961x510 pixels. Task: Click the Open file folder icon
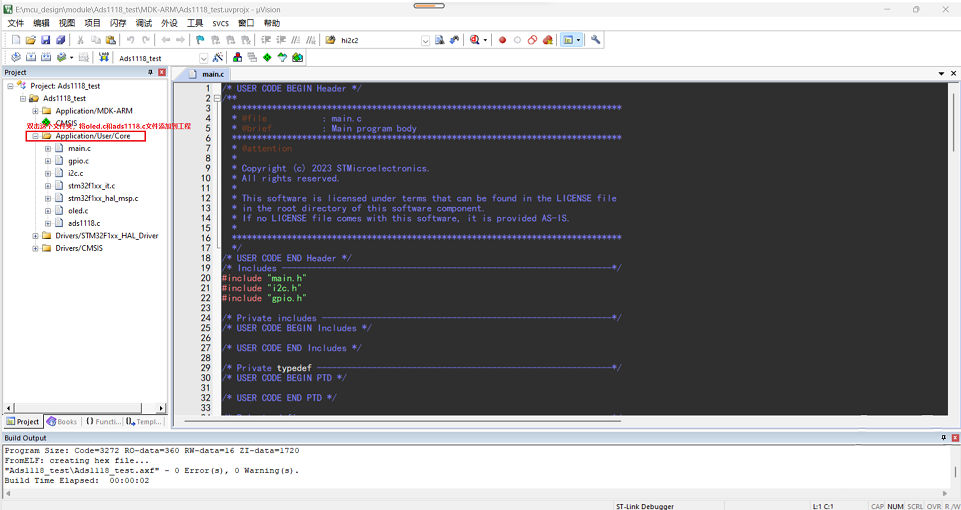(31, 40)
